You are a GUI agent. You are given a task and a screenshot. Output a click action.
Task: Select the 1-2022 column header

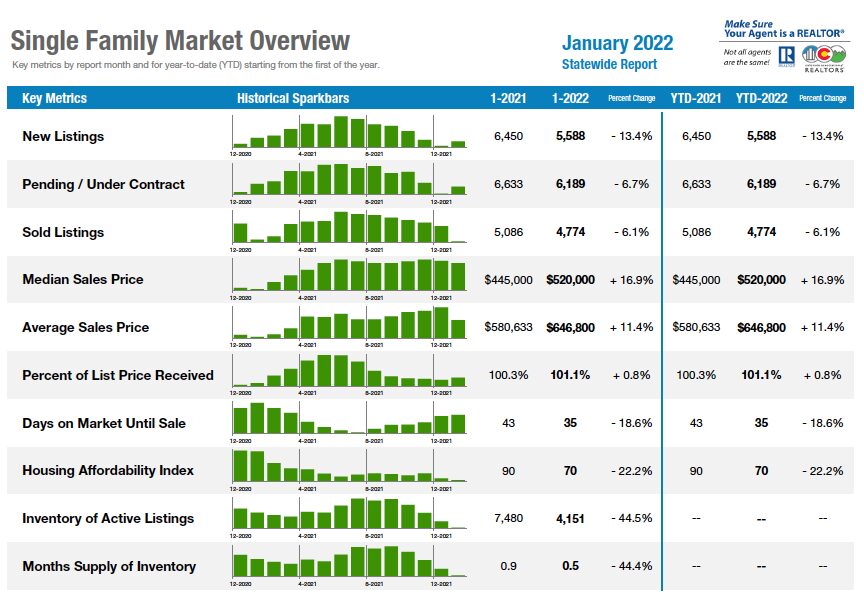pos(570,98)
